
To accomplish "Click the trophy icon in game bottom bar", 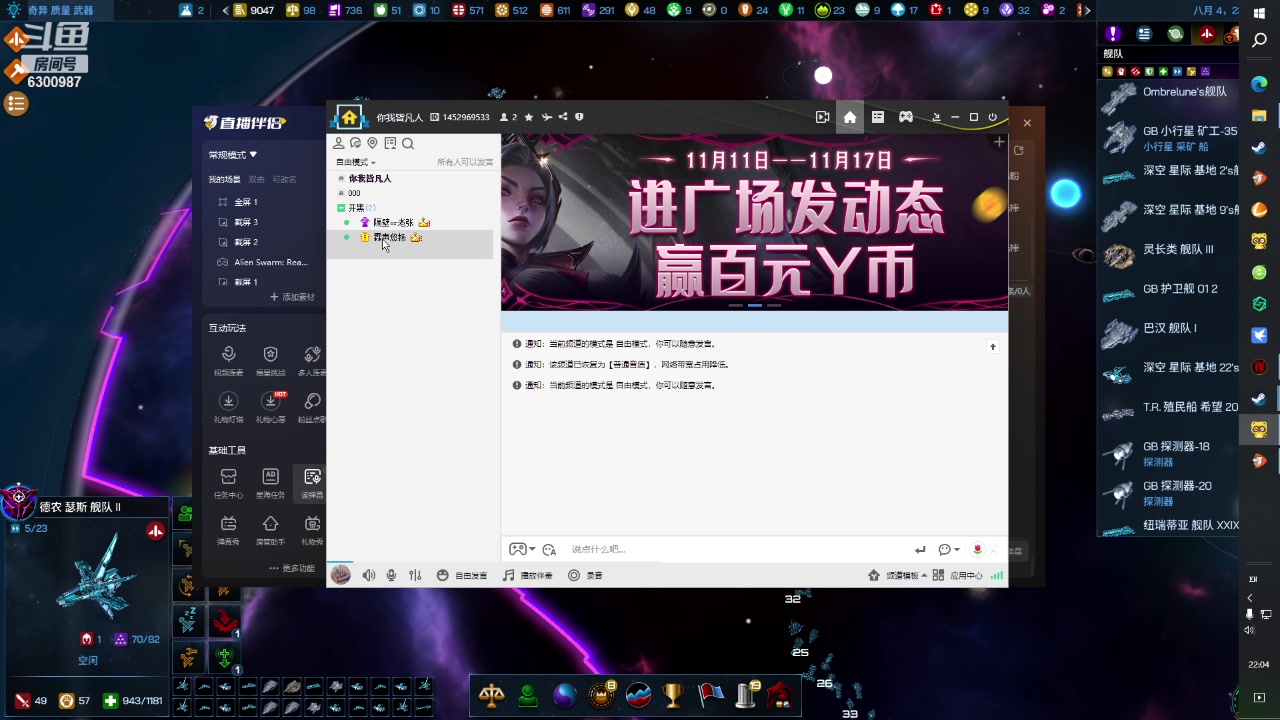I will tap(673, 695).
